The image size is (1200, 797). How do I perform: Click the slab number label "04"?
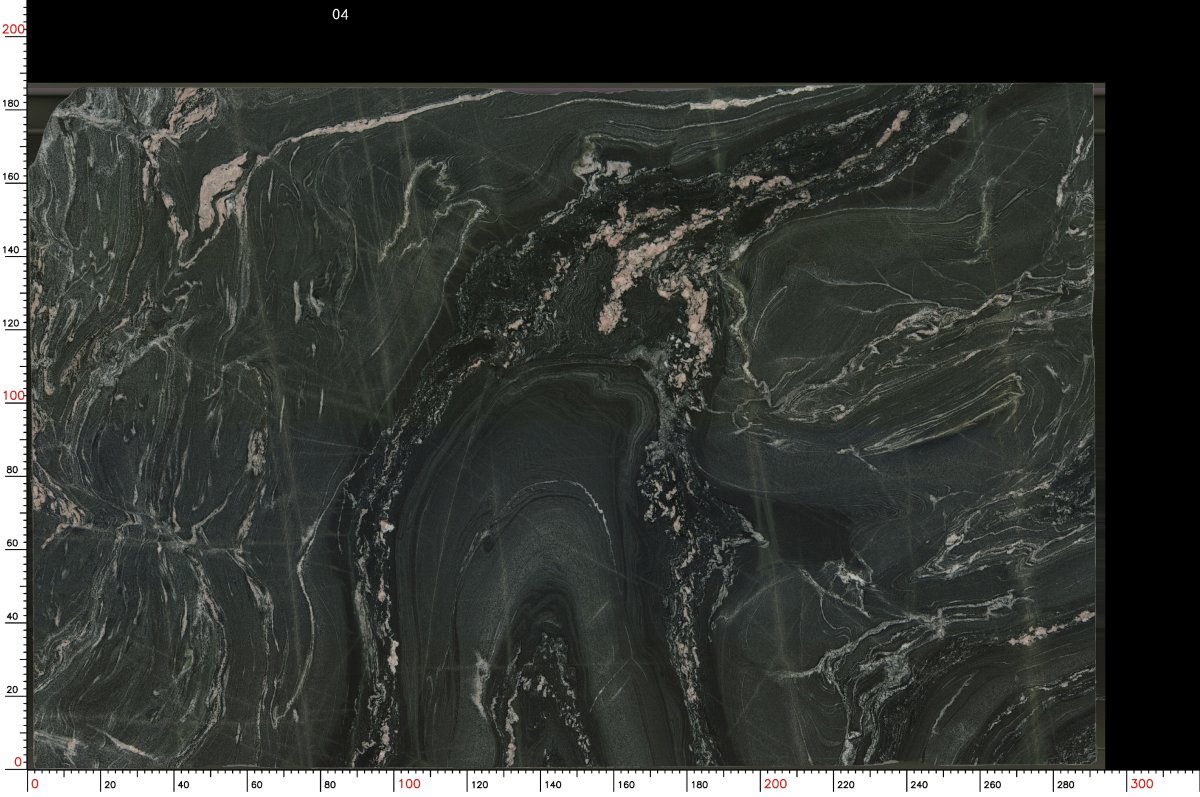pos(340,15)
